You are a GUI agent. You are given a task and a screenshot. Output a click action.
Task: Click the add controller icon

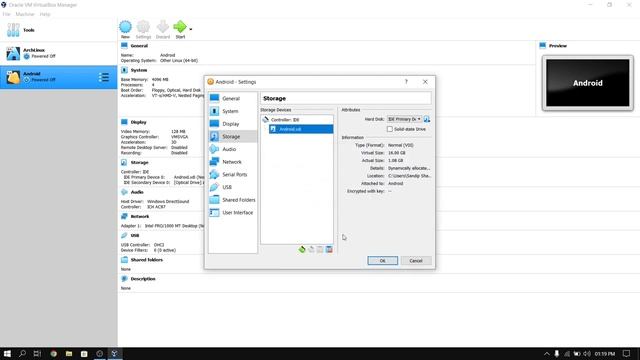pyautogui.click(x=302, y=249)
